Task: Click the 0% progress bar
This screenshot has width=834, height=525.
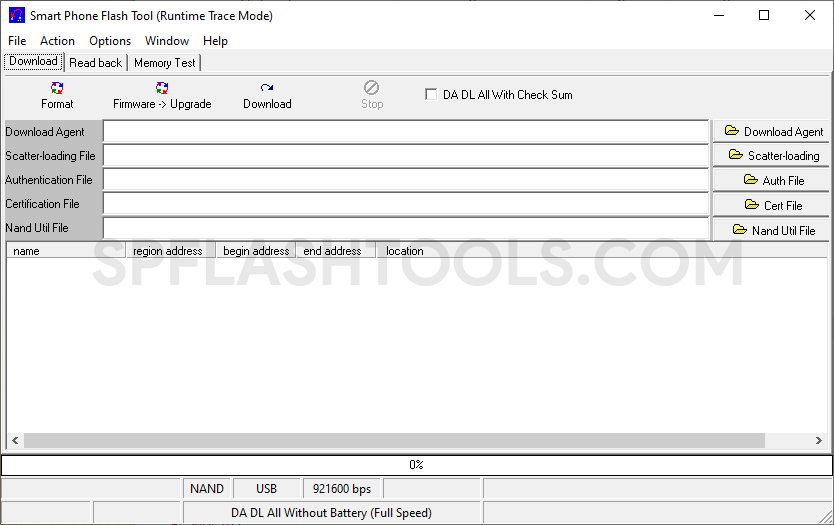Action: click(x=416, y=465)
